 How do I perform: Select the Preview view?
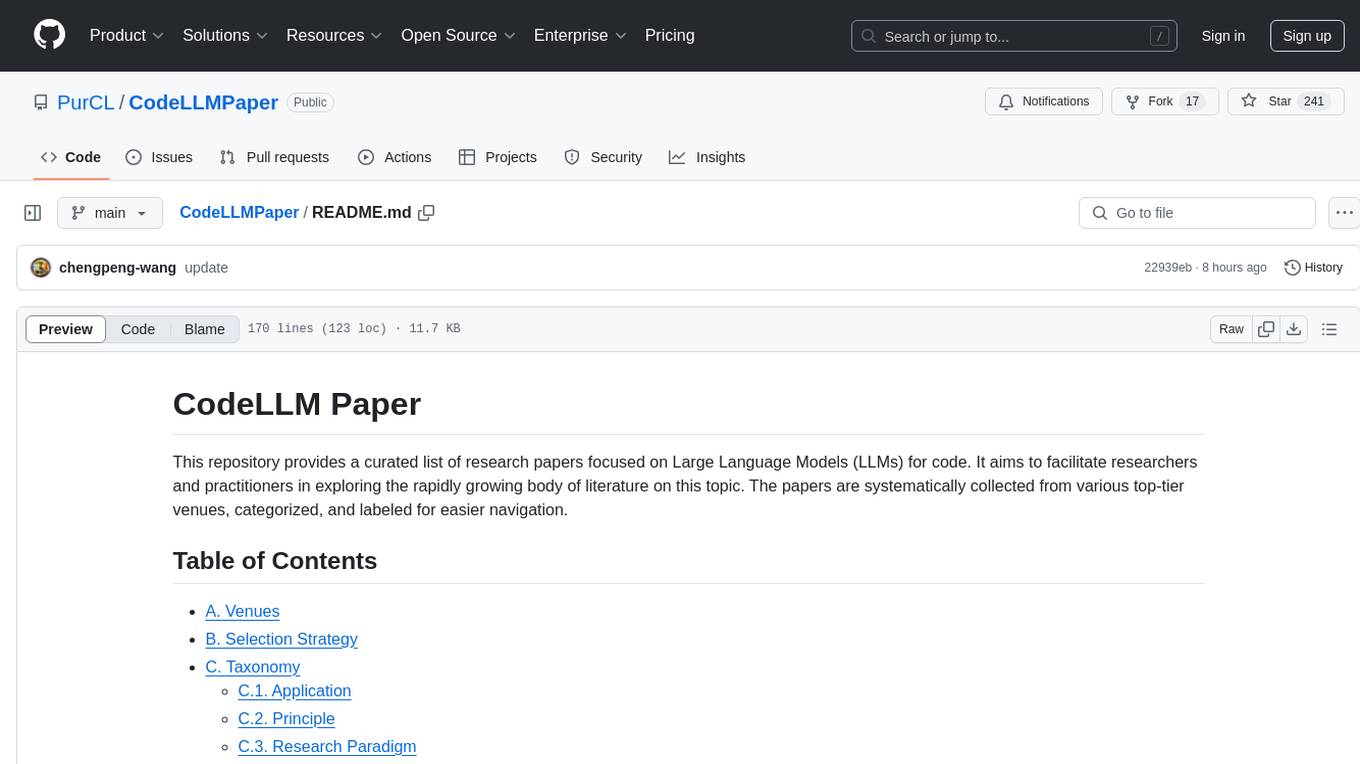pos(66,329)
